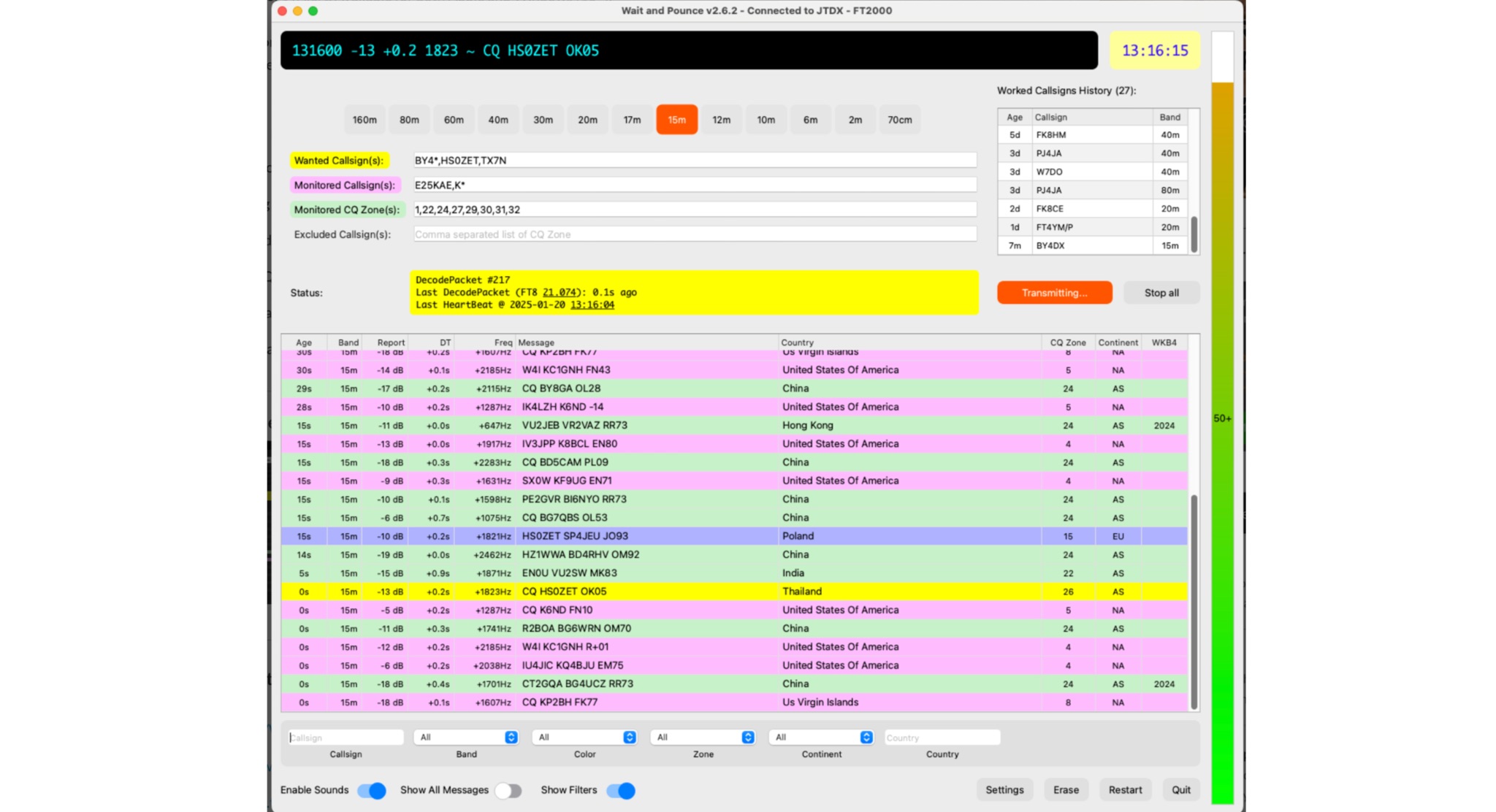
Task: Select the HS0ZET SP4JEU JO93 Poland row
Action: 734,536
